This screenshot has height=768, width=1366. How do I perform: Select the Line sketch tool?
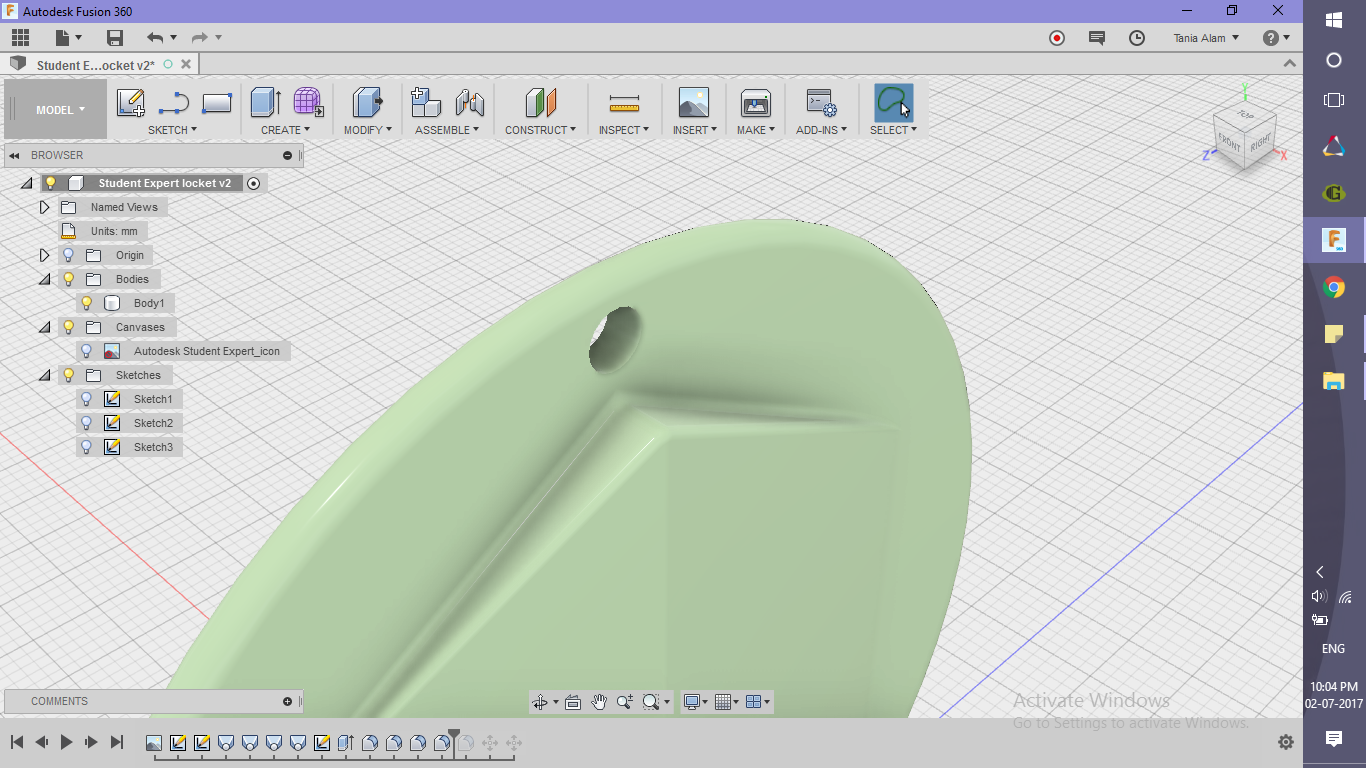coord(174,103)
